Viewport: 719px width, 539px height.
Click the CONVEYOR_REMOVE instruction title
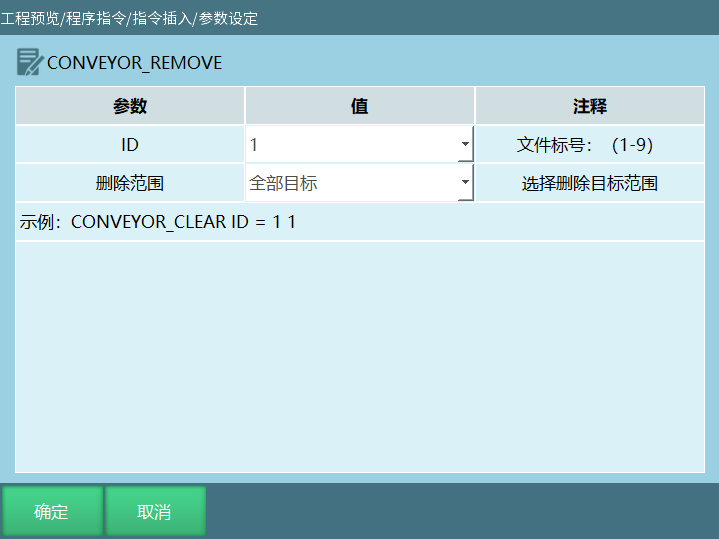point(134,63)
